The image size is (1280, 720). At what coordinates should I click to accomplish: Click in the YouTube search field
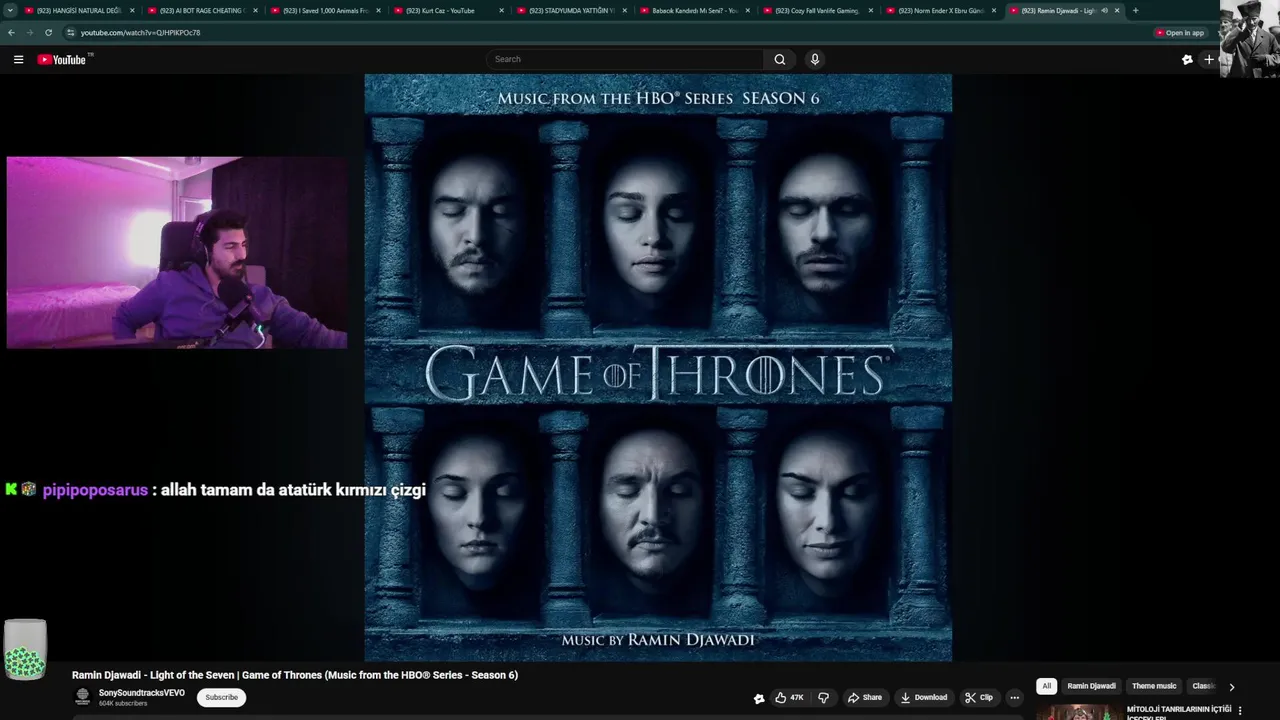(x=625, y=59)
